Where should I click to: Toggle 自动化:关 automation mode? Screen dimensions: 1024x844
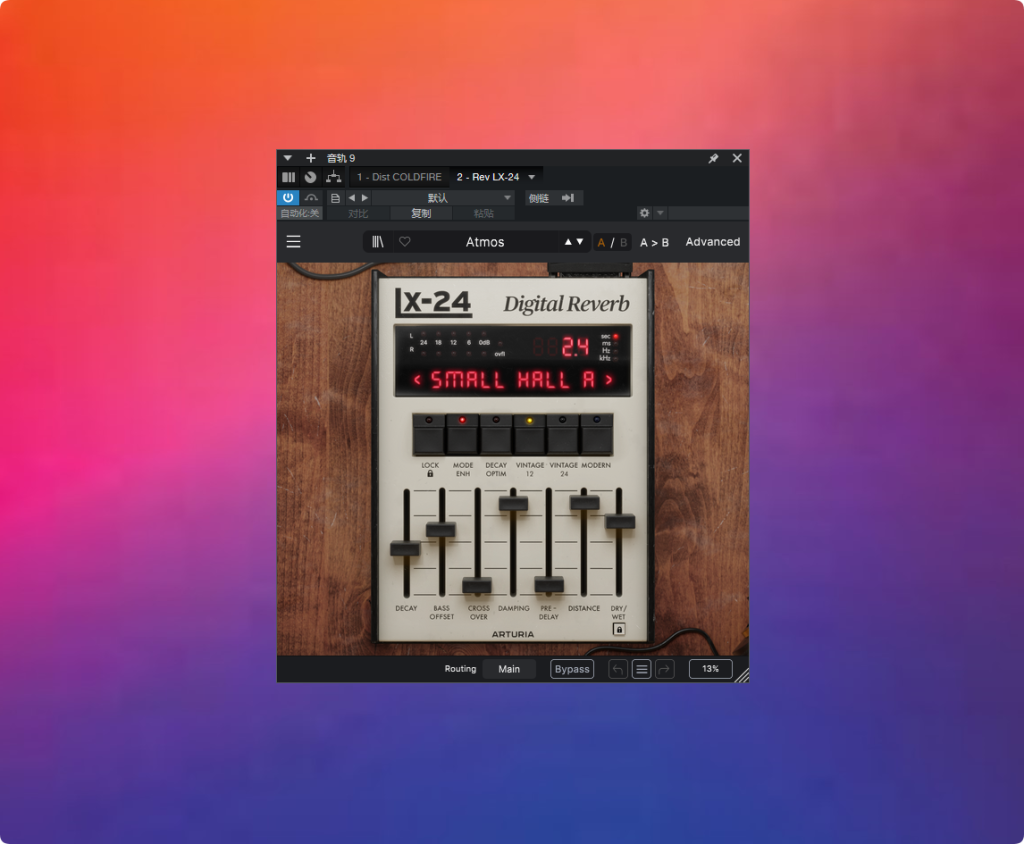tap(300, 214)
